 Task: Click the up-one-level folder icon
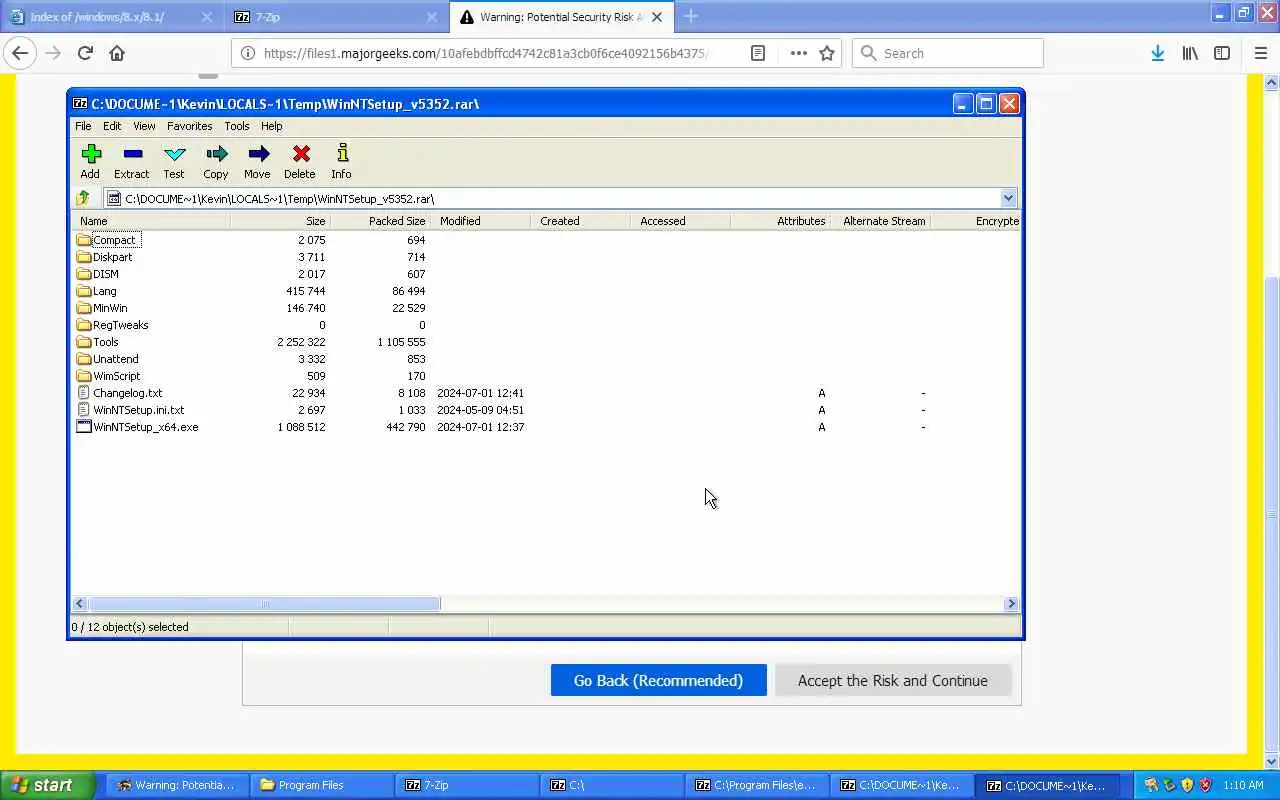[x=84, y=198]
